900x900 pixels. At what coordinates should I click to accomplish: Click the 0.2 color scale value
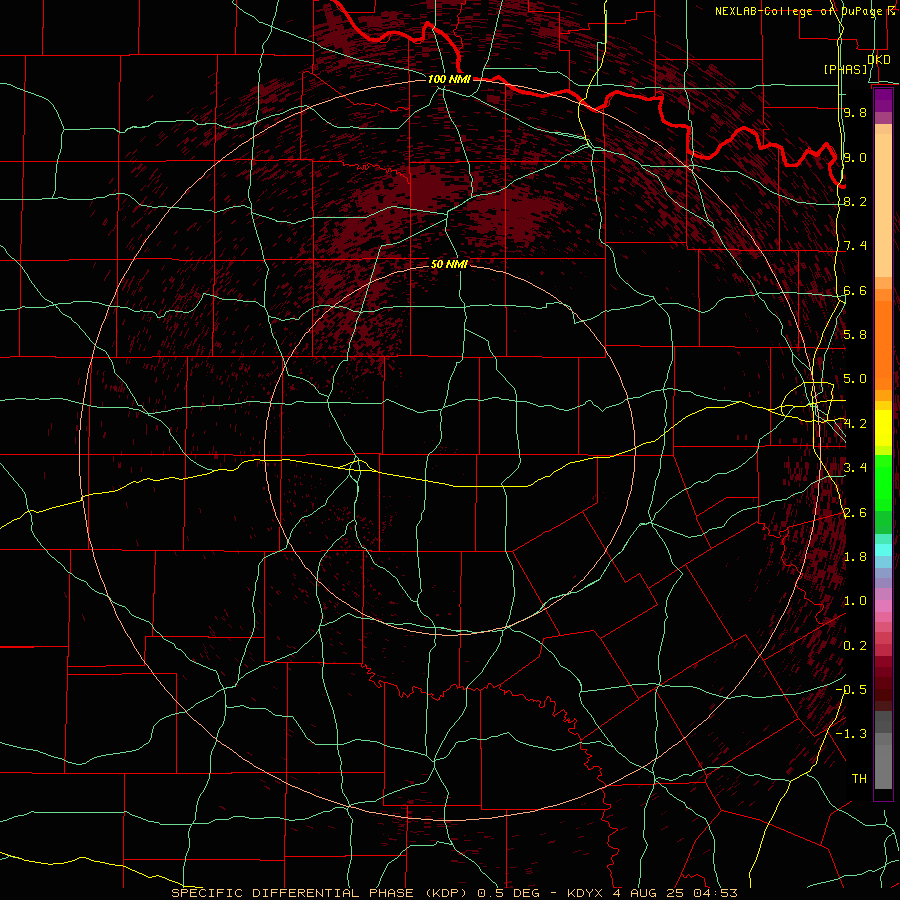(x=855, y=646)
